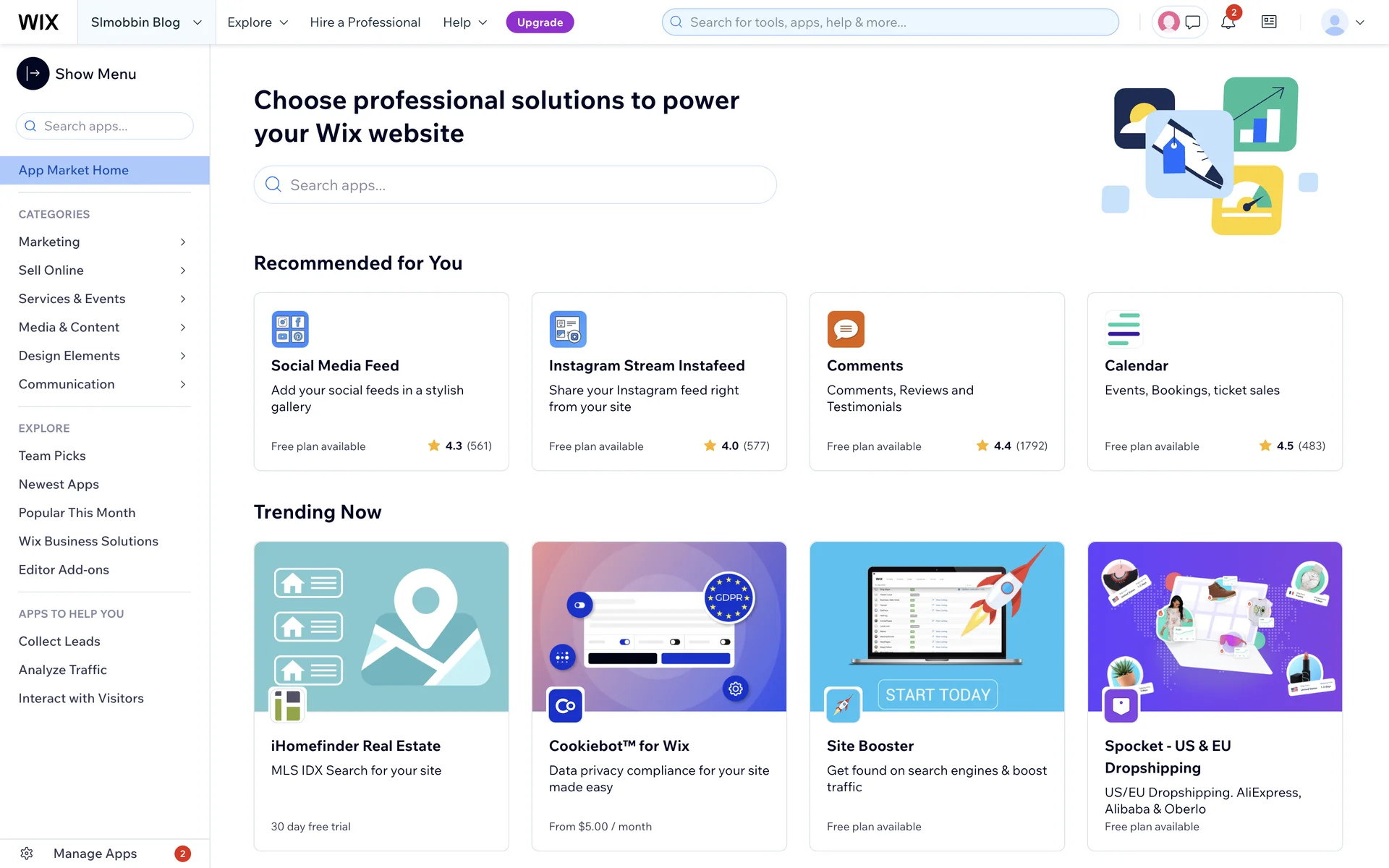The width and height of the screenshot is (1389, 868).
Task: Expand the Explore menu dropdown
Action: pyautogui.click(x=258, y=22)
